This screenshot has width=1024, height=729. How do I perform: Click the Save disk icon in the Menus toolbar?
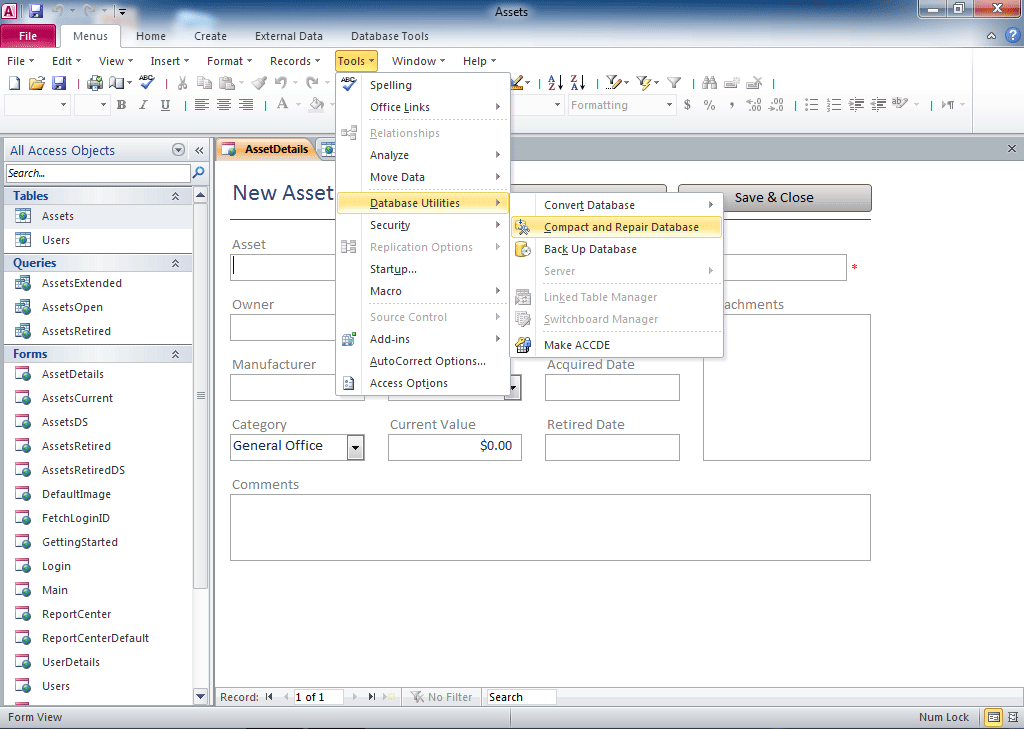click(x=59, y=83)
